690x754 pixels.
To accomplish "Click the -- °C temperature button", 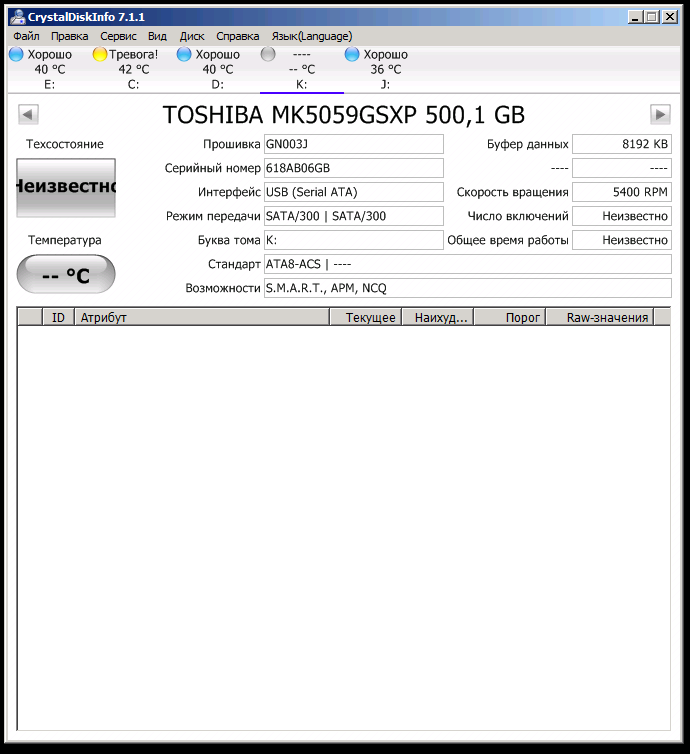I will click(x=66, y=274).
